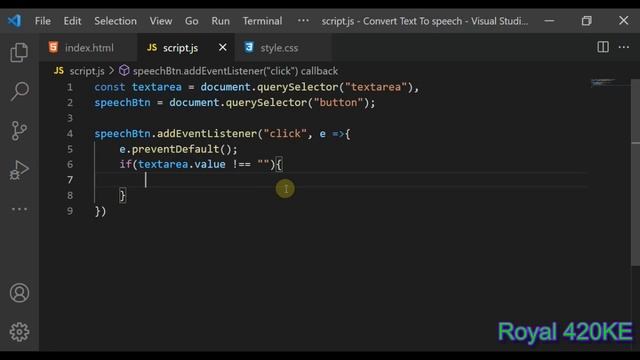Click line number 9 in the gutter

[x=70, y=211]
